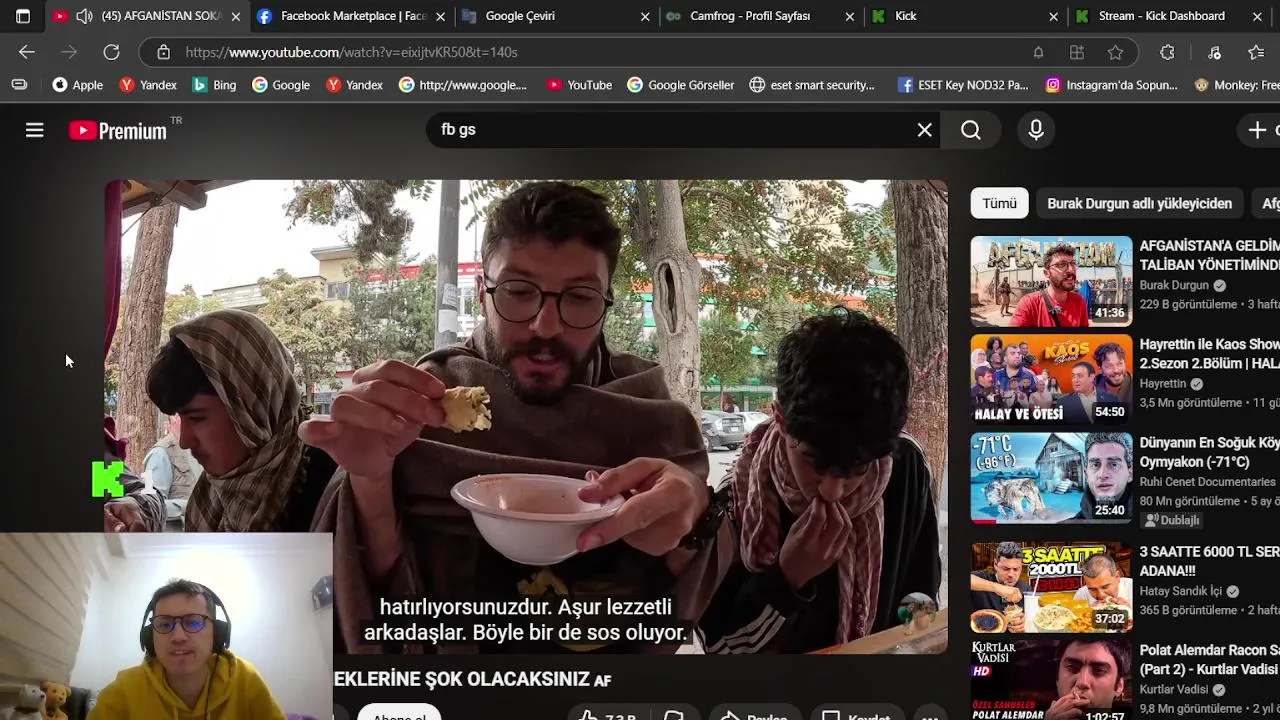Open the Bing bookmark

pos(214,85)
